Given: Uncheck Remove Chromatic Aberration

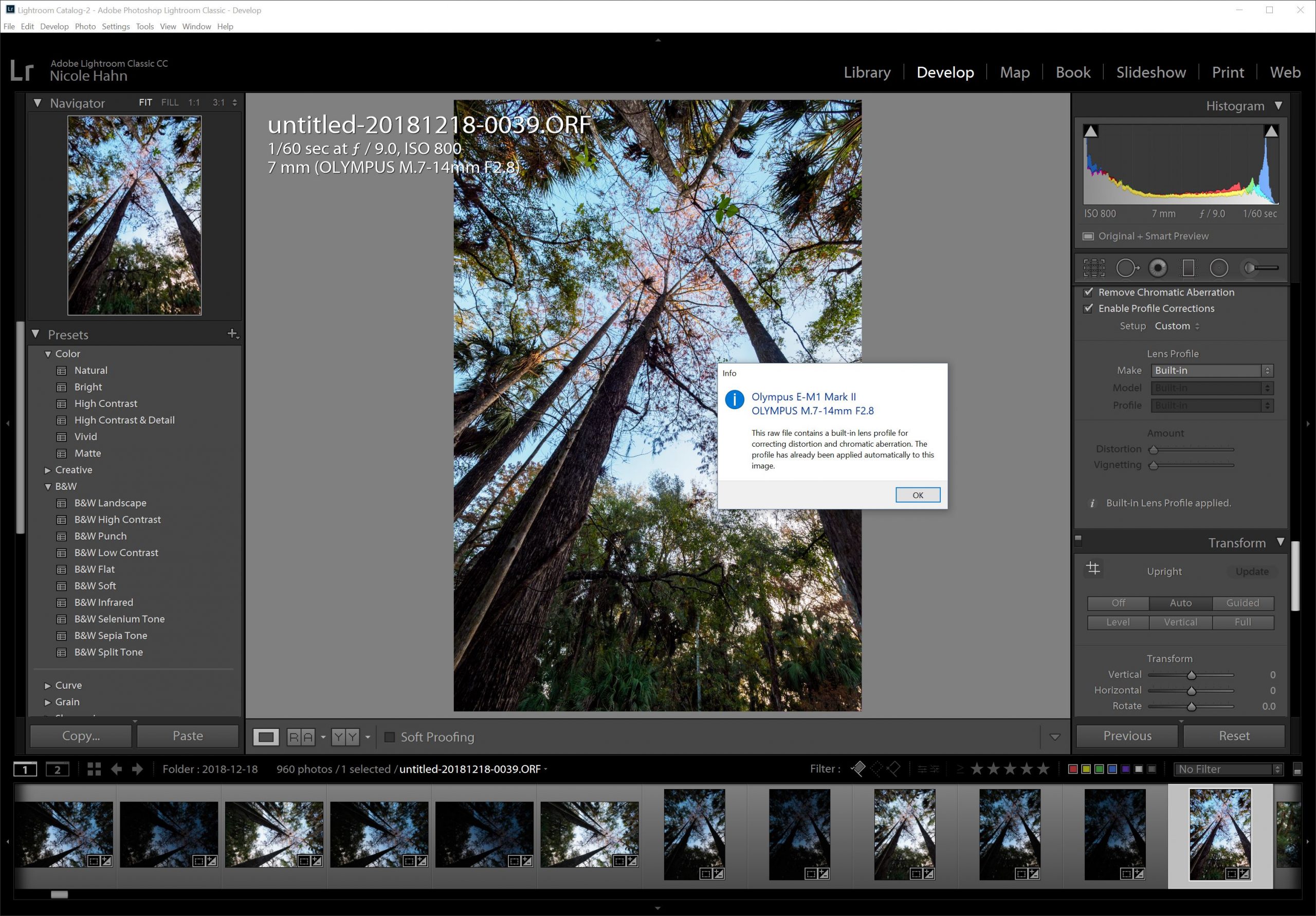Looking at the screenshot, I should tap(1088, 292).
